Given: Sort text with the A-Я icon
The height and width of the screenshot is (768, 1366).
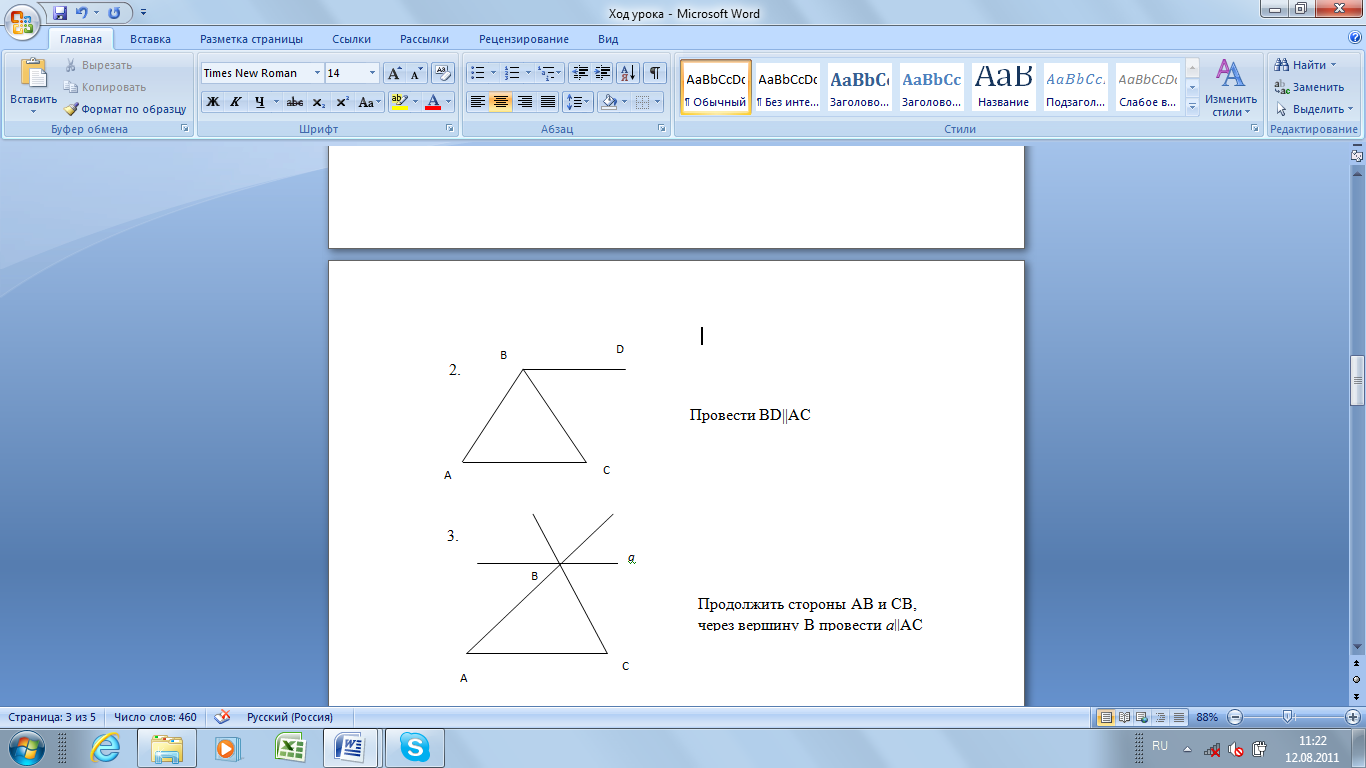Looking at the screenshot, I should pyautogui.click(x=629, y=73).
